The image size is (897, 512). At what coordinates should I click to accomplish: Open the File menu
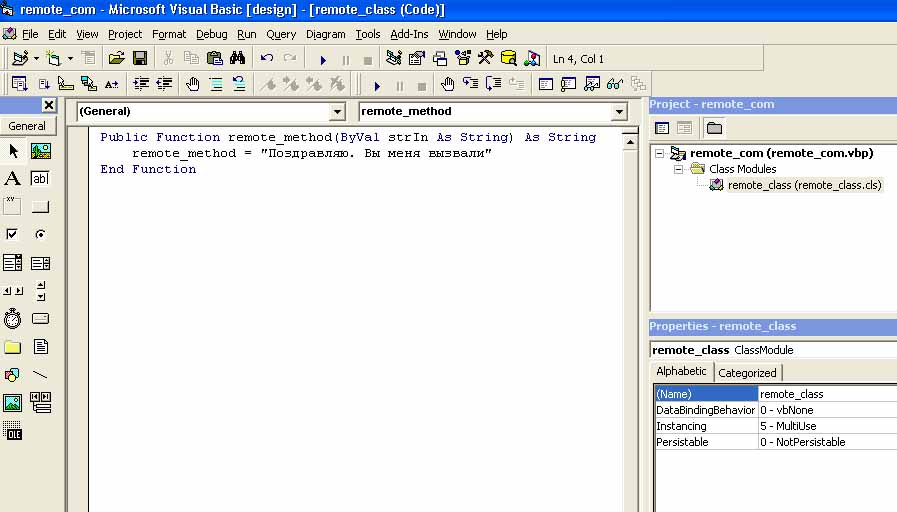point(30,34)
